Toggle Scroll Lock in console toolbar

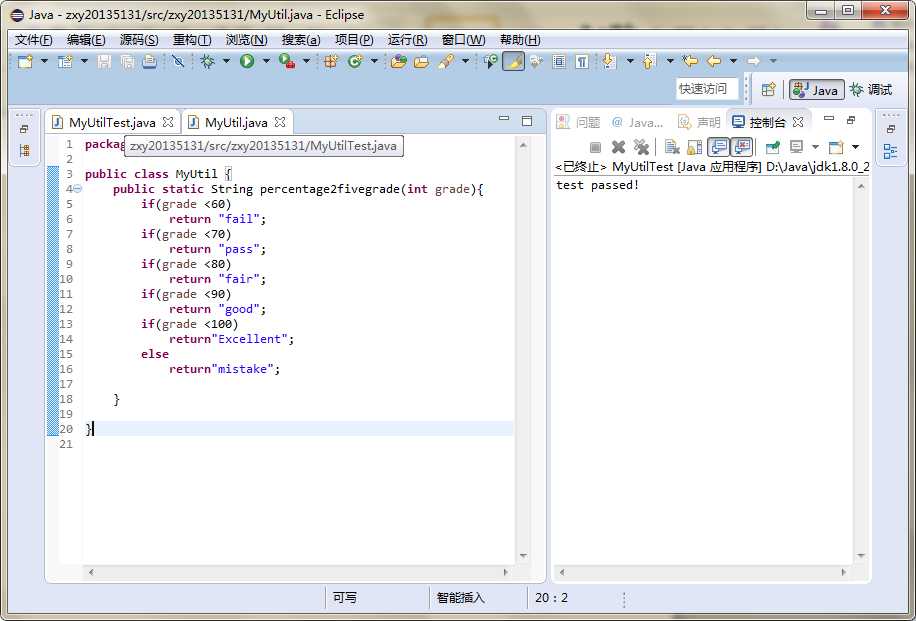695,147
